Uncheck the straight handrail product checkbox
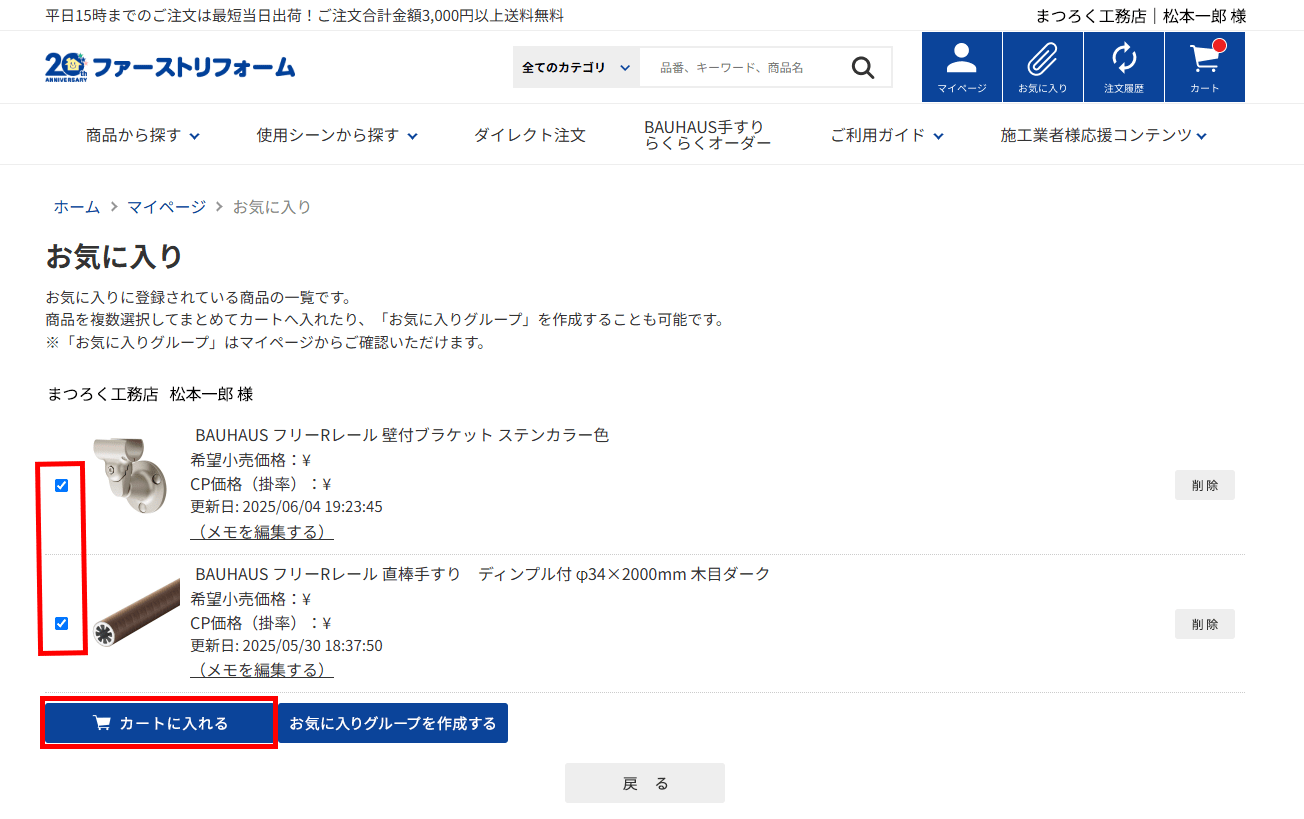1304x819 pixels. (62, 623)
